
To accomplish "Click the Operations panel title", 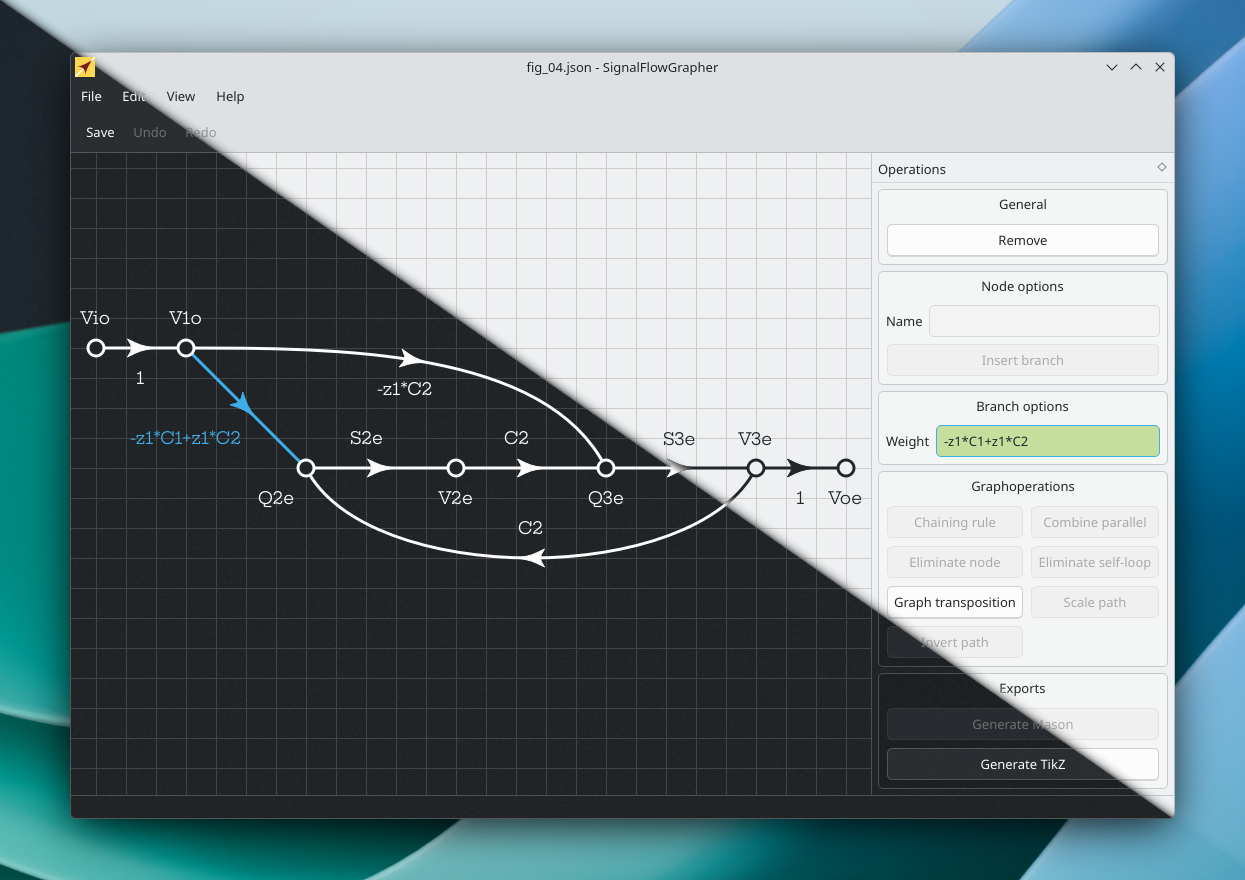I will pyautogui.click(x=912, y=169).
